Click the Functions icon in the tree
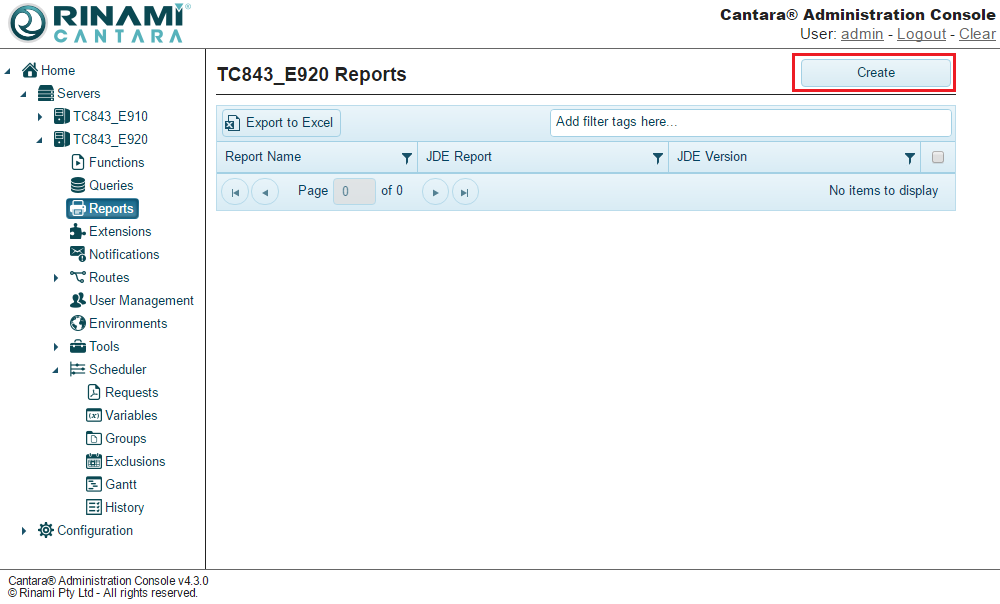This screenshot has height=604, width=1000. coord(78,162)
